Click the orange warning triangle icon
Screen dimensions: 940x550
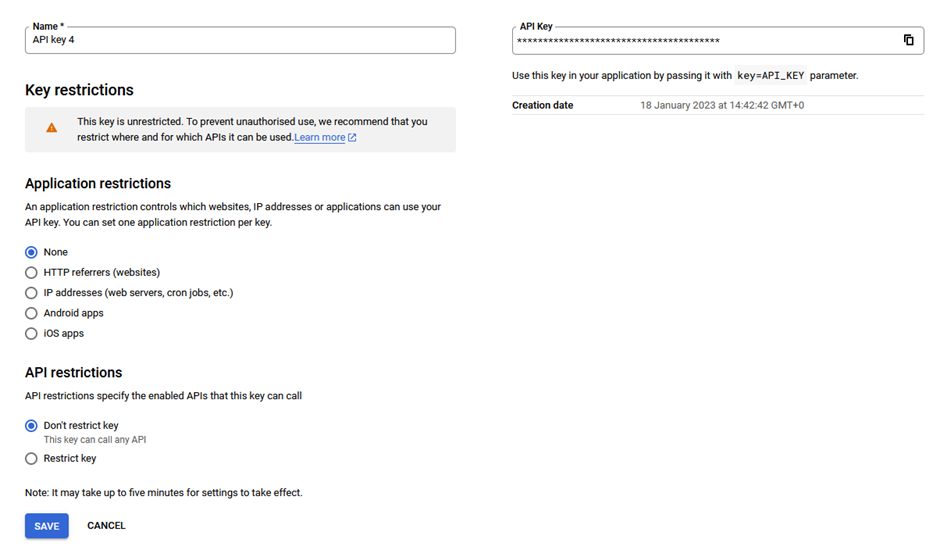tap(52, 128)
